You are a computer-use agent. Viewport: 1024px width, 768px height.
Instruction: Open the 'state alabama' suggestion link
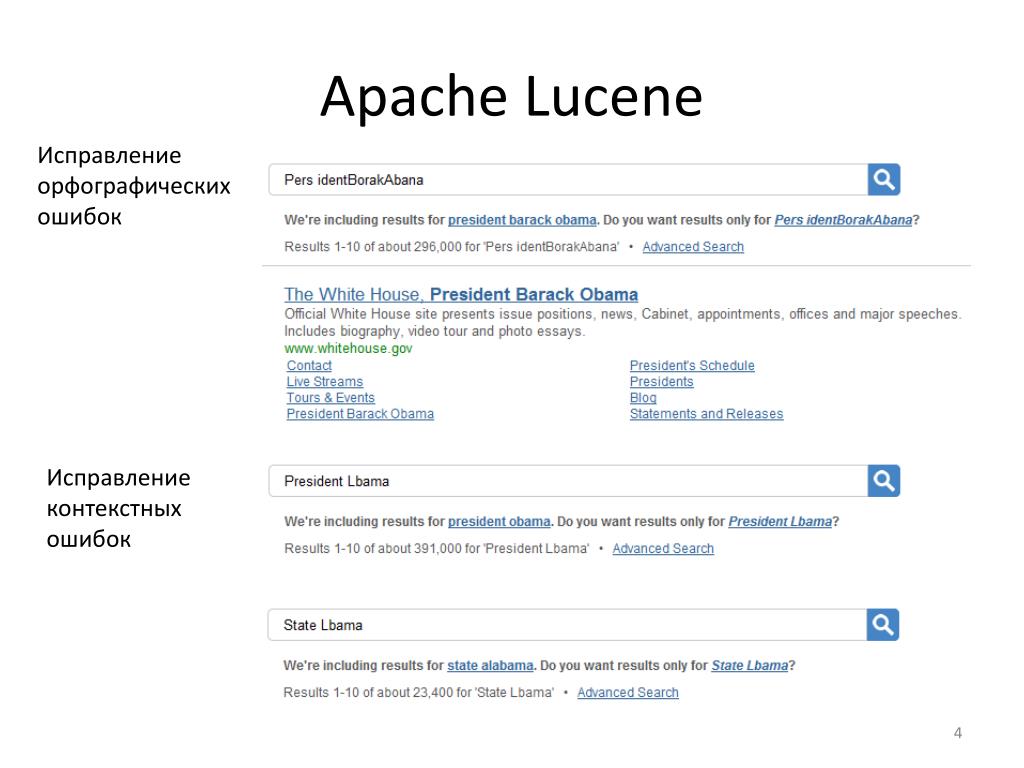(490, 665)
